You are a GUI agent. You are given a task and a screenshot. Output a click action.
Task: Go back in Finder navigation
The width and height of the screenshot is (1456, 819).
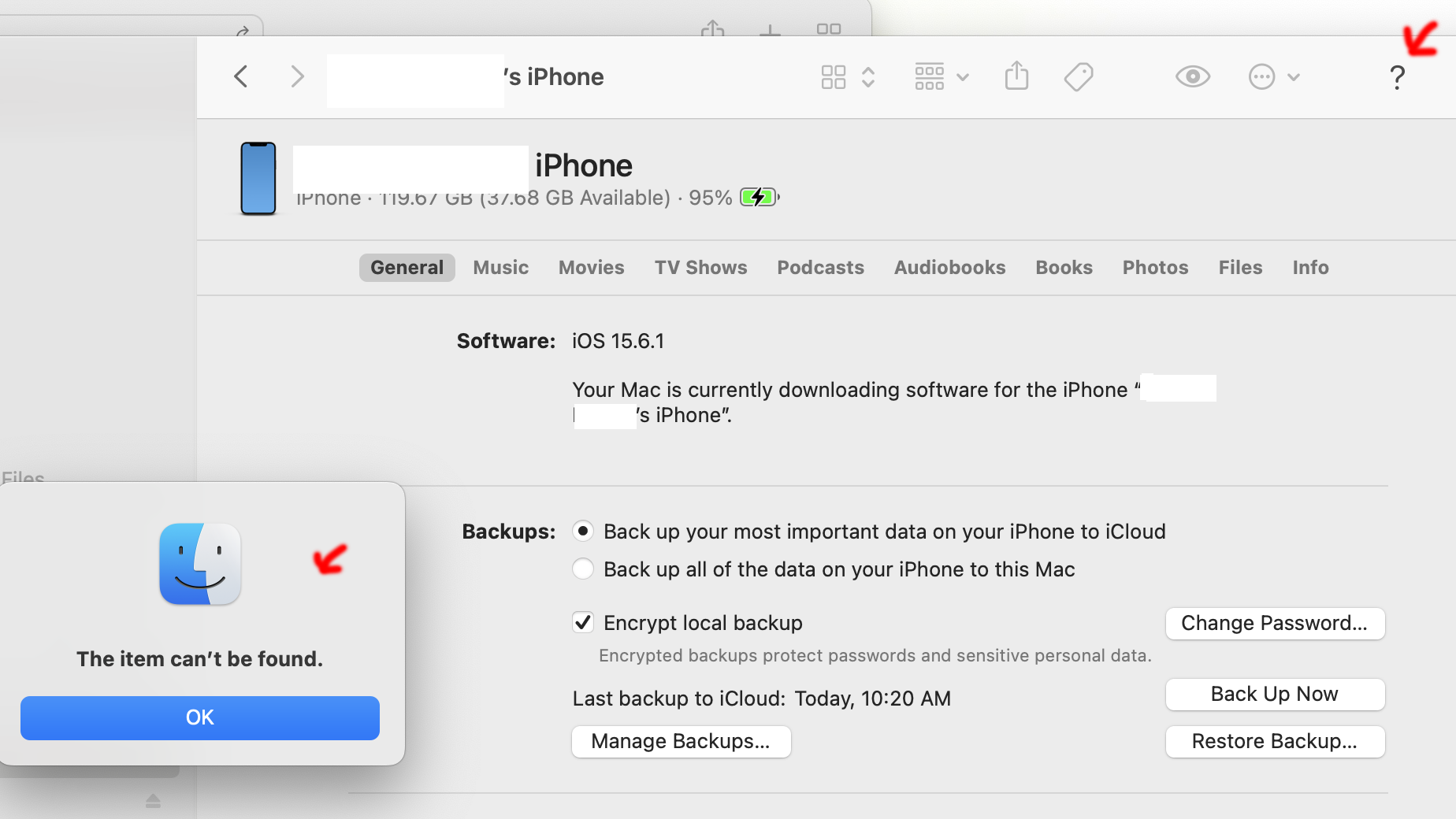[241, 76]
